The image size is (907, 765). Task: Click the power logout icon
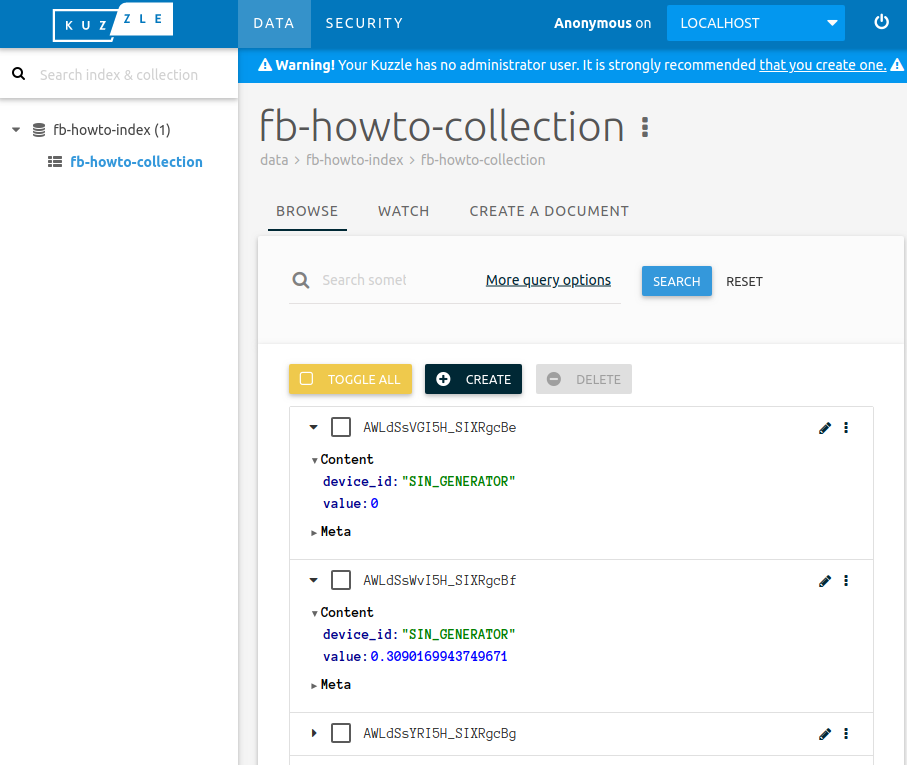coord(881,22)
